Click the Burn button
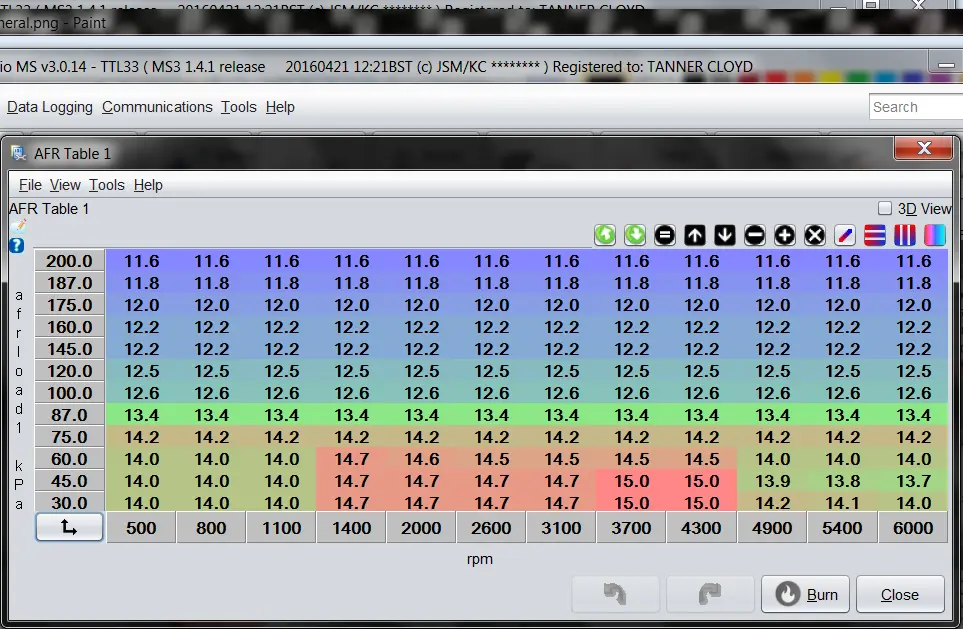Image resolution: width=963 pixels, height=629 pixels. click(x=805, y=594)
